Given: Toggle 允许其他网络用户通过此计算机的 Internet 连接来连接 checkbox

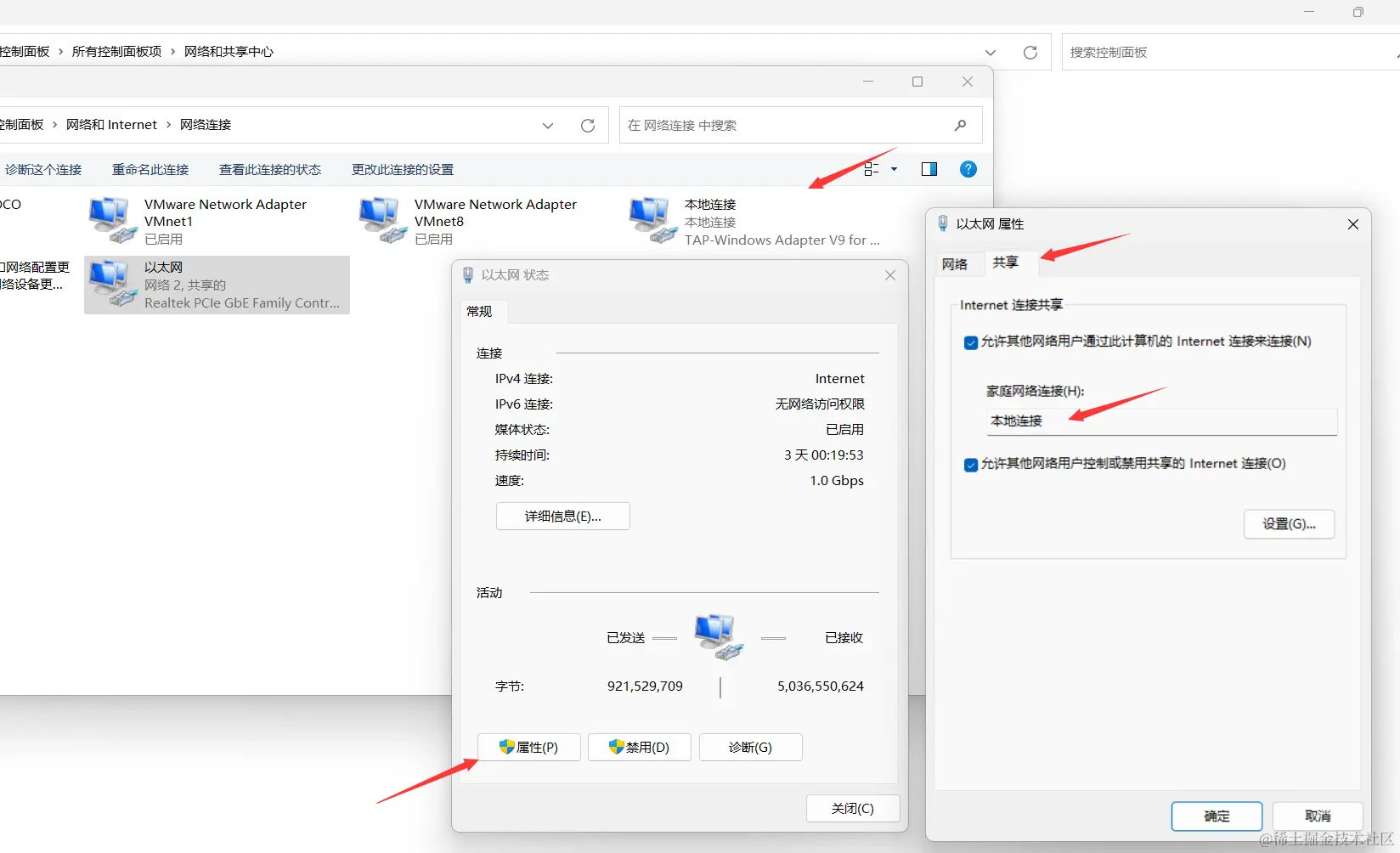Looking at the screenshot, I should pyautogui.click(x=971, y=342).
